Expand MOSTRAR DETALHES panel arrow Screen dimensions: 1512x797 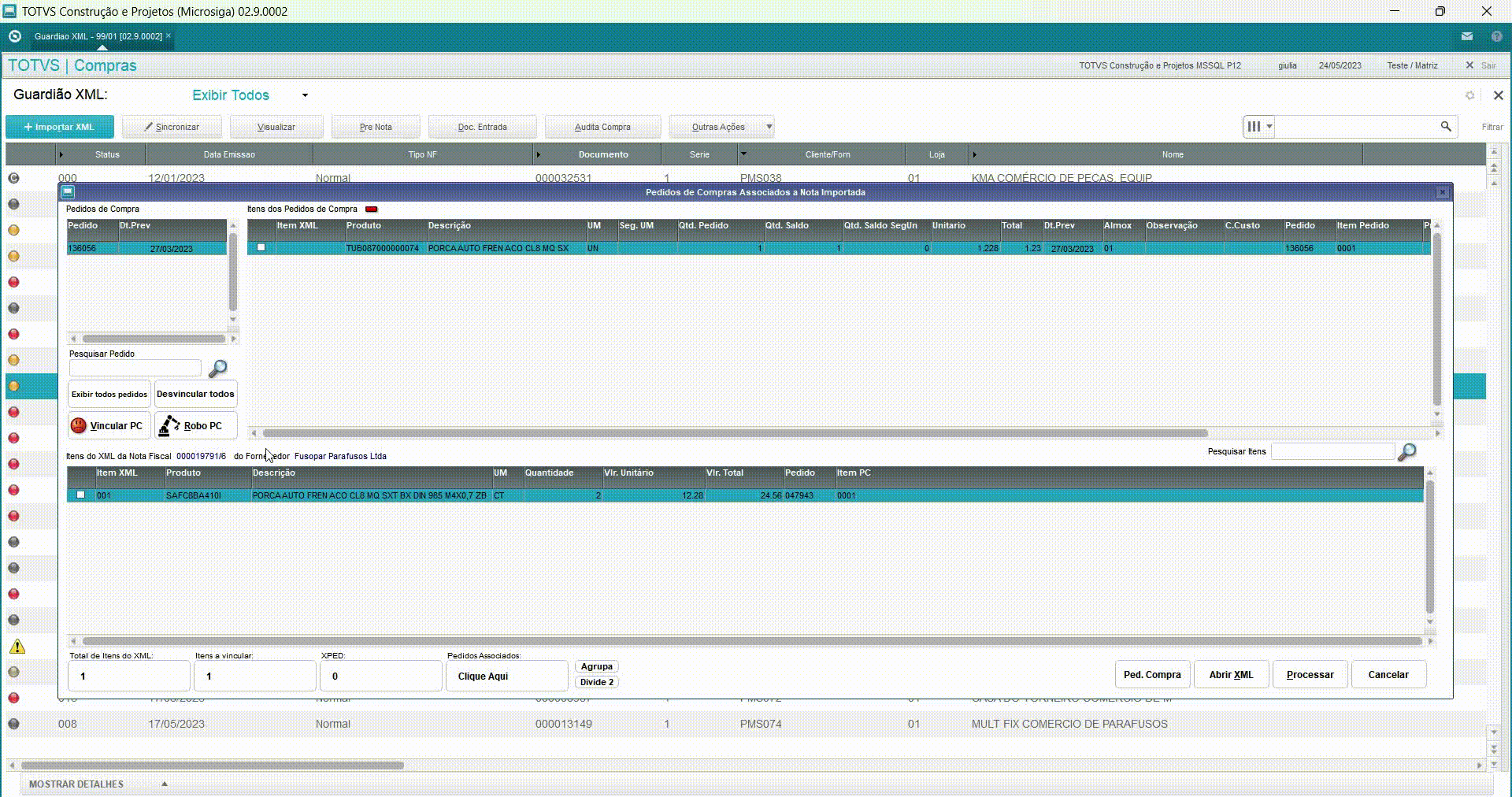(x=164, y=784)
